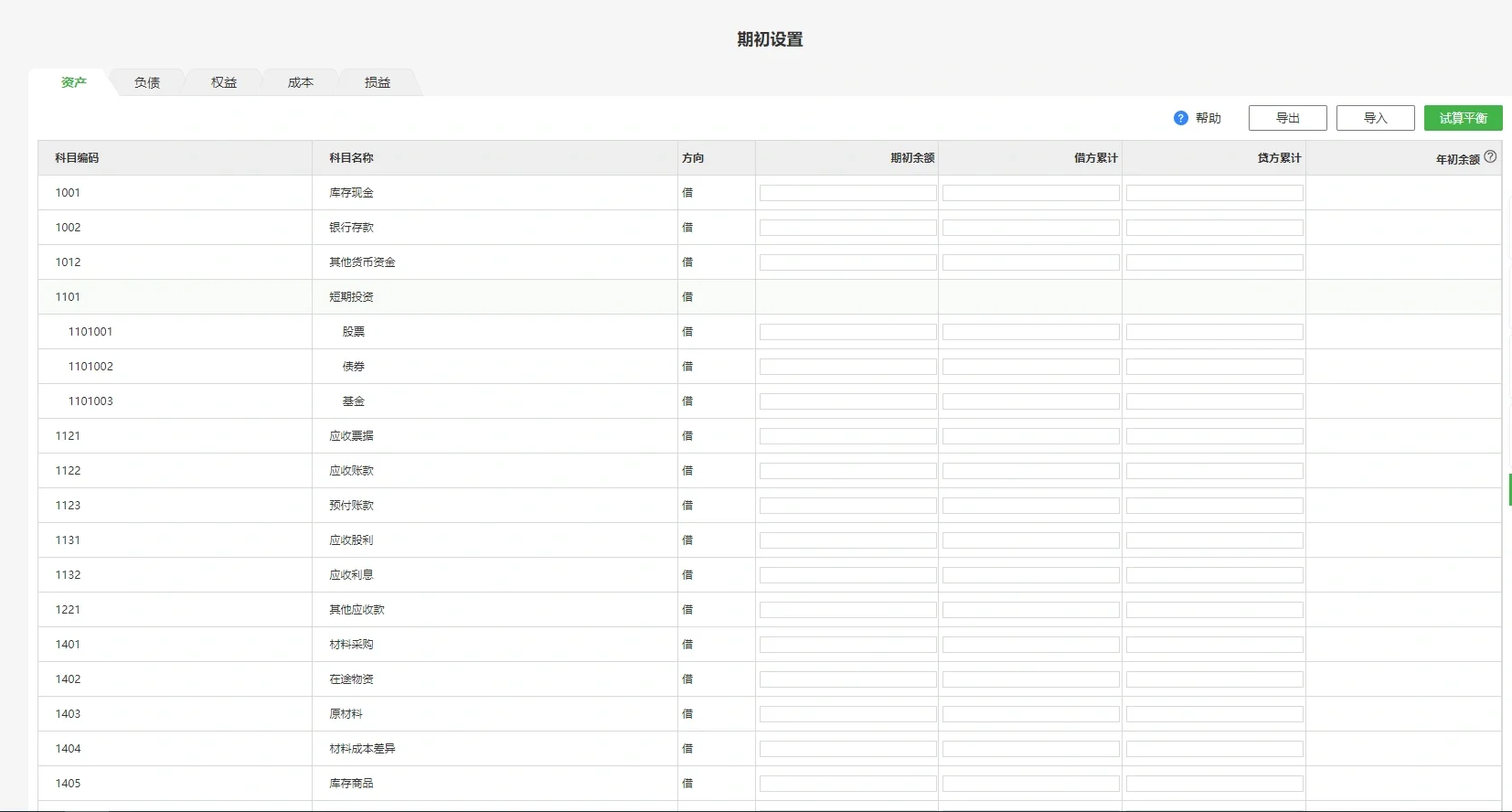Viewport: 1512px width, 812px height.
Task: Click account name 应收账款
Action: click(351, 471)
